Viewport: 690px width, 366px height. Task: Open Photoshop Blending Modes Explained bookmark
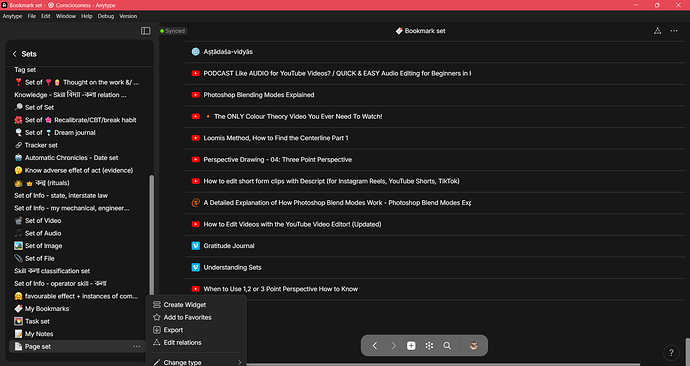point(259,95)
